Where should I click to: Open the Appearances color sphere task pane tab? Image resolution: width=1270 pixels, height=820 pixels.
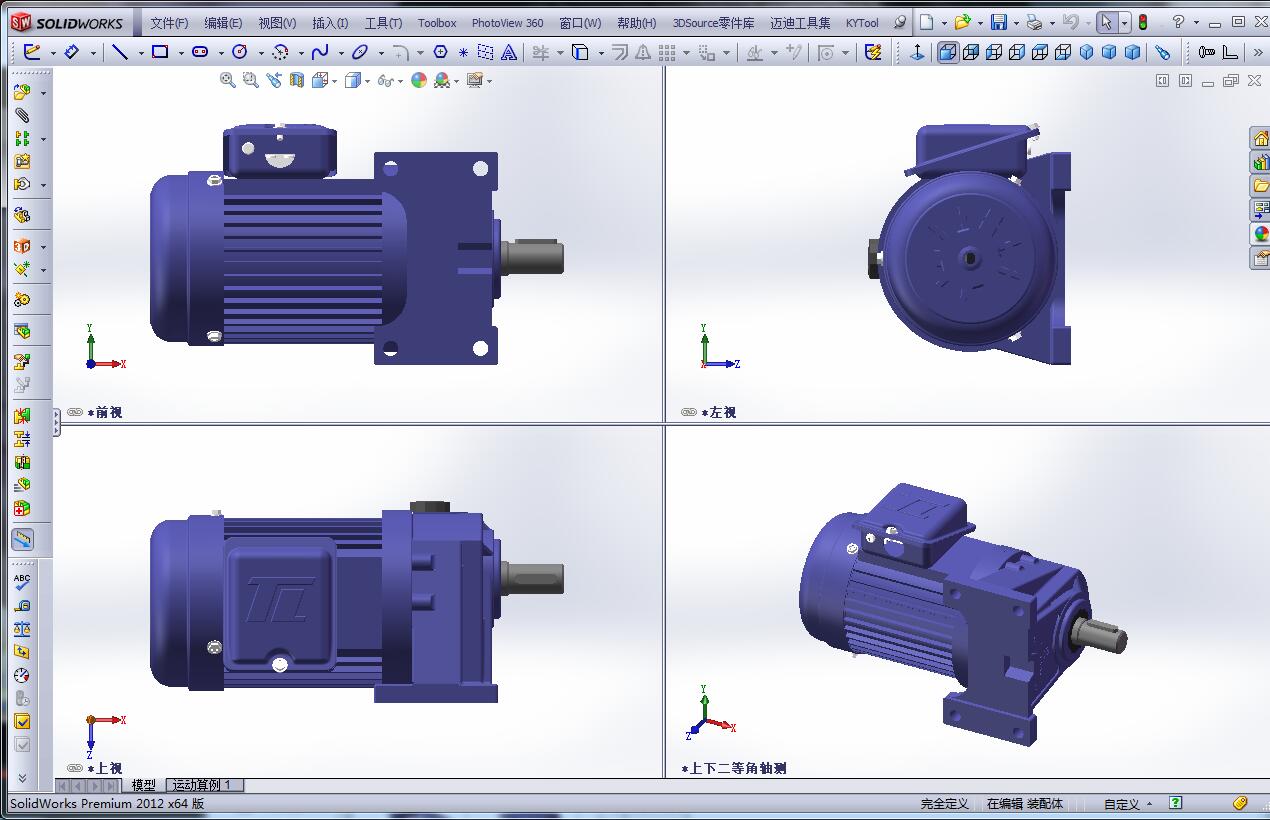[1260, 234]
